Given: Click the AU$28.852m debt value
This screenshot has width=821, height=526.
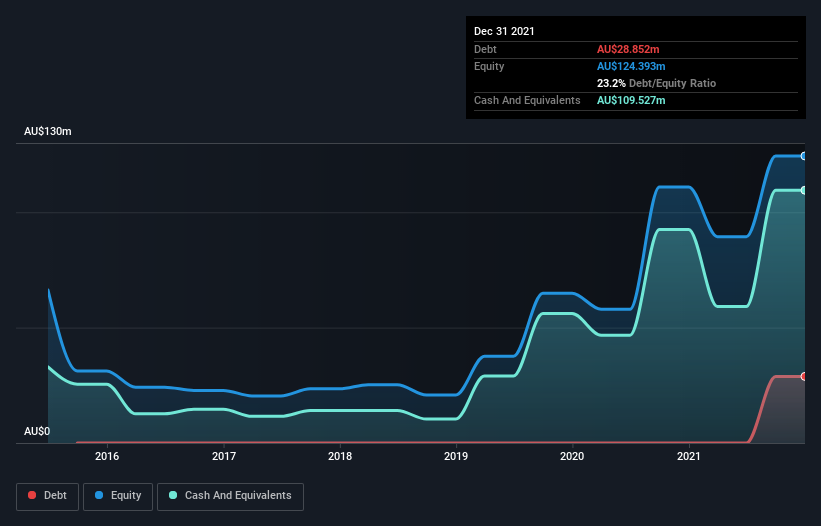Looking at the screenshot, I should pos(628,49).
